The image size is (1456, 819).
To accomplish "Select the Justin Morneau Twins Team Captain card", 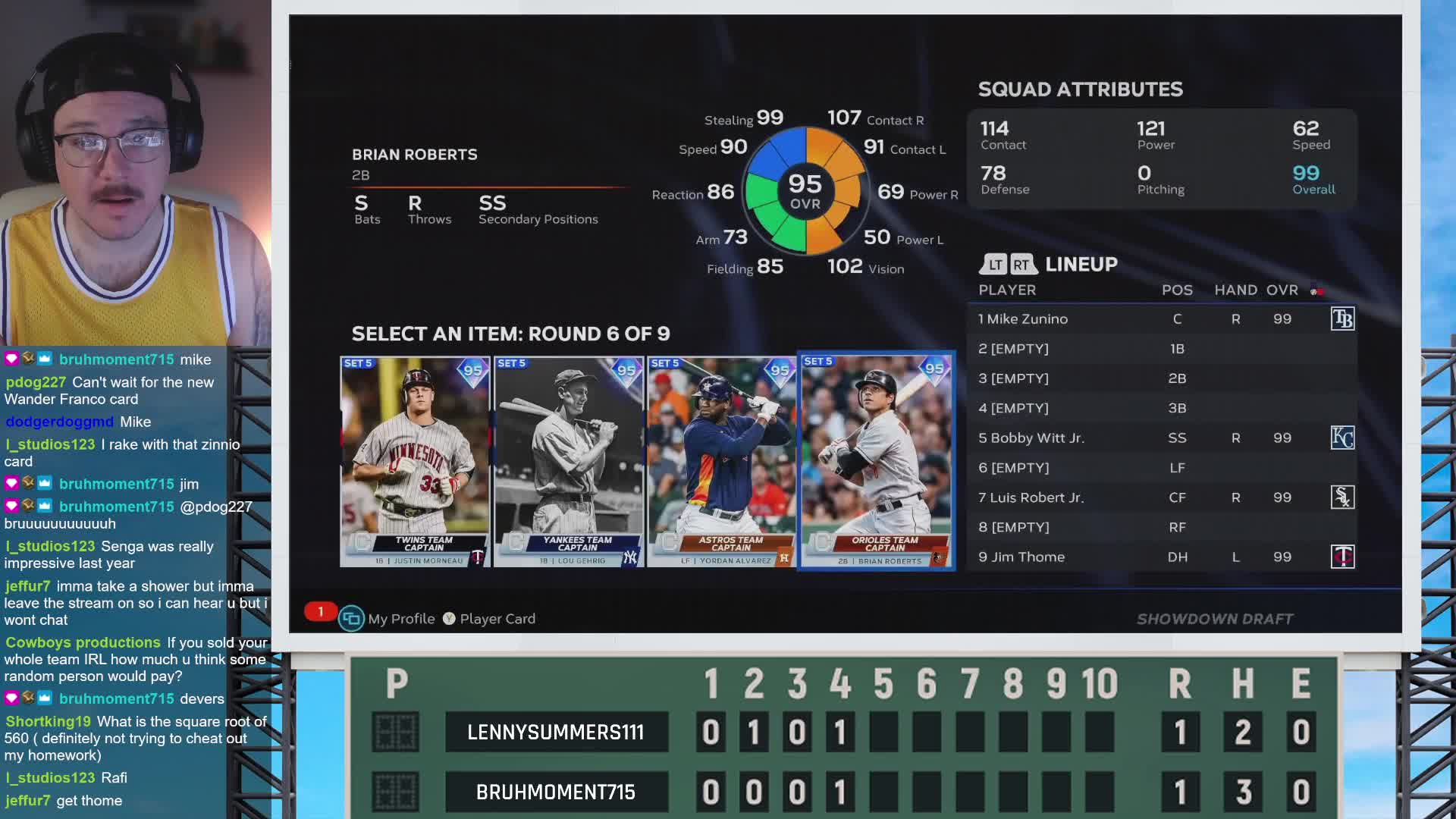I will [415, 461].
